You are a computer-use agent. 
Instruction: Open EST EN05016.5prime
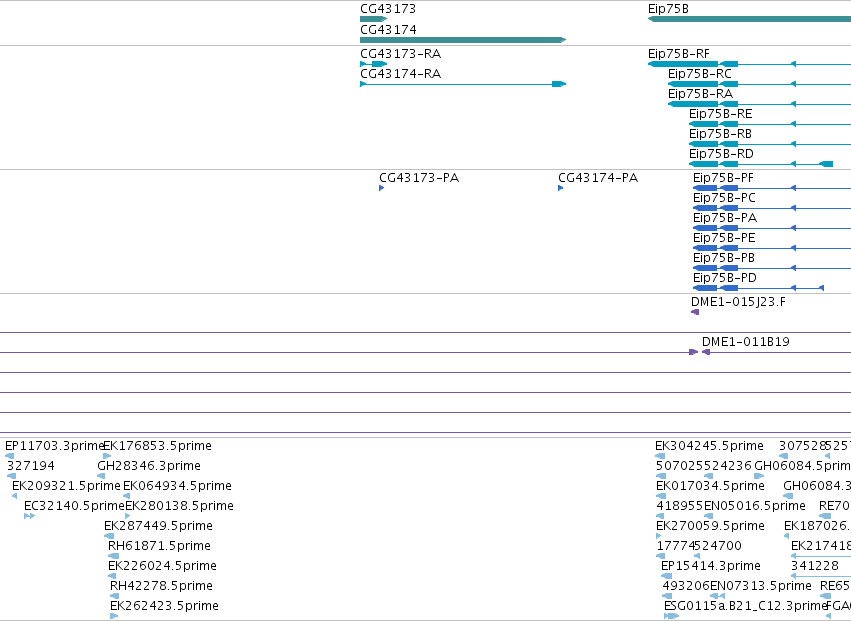point(755,506)
